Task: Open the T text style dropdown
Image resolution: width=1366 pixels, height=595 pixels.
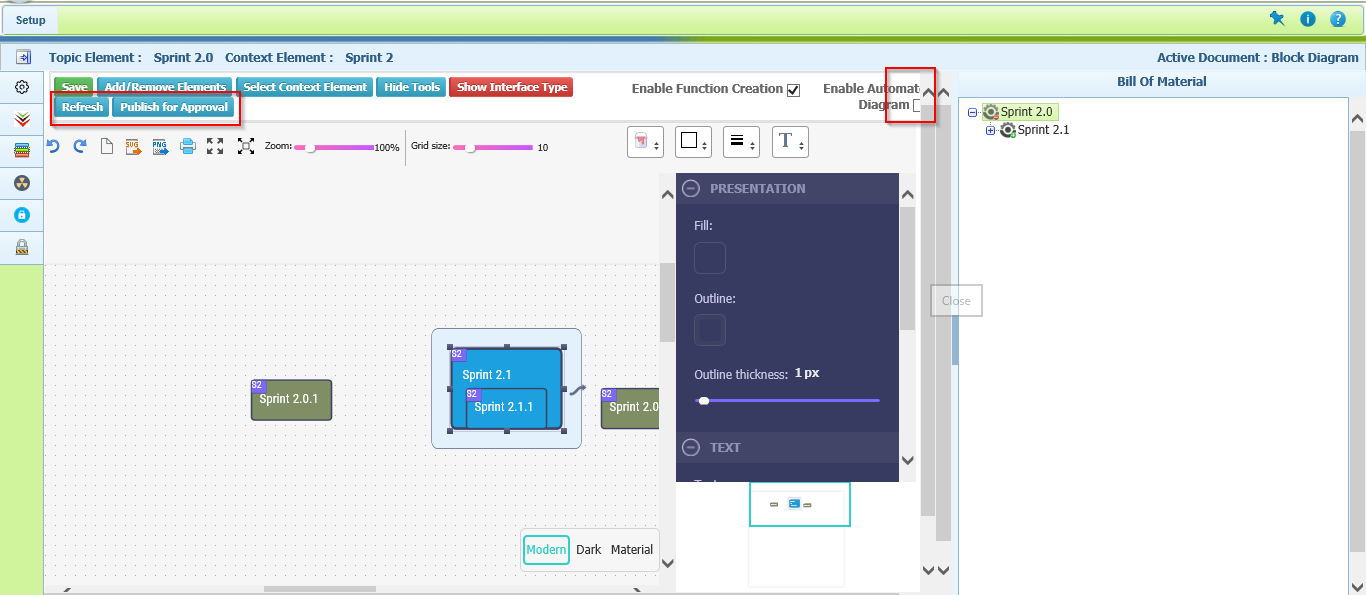Action: click(x=790, y=142)
